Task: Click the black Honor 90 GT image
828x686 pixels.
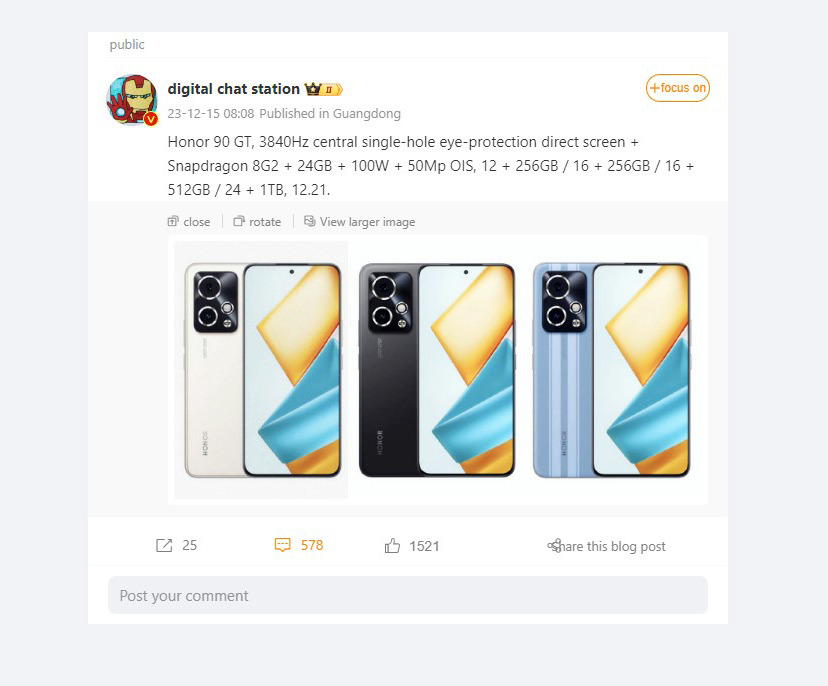Action: (x=437, y=370)
